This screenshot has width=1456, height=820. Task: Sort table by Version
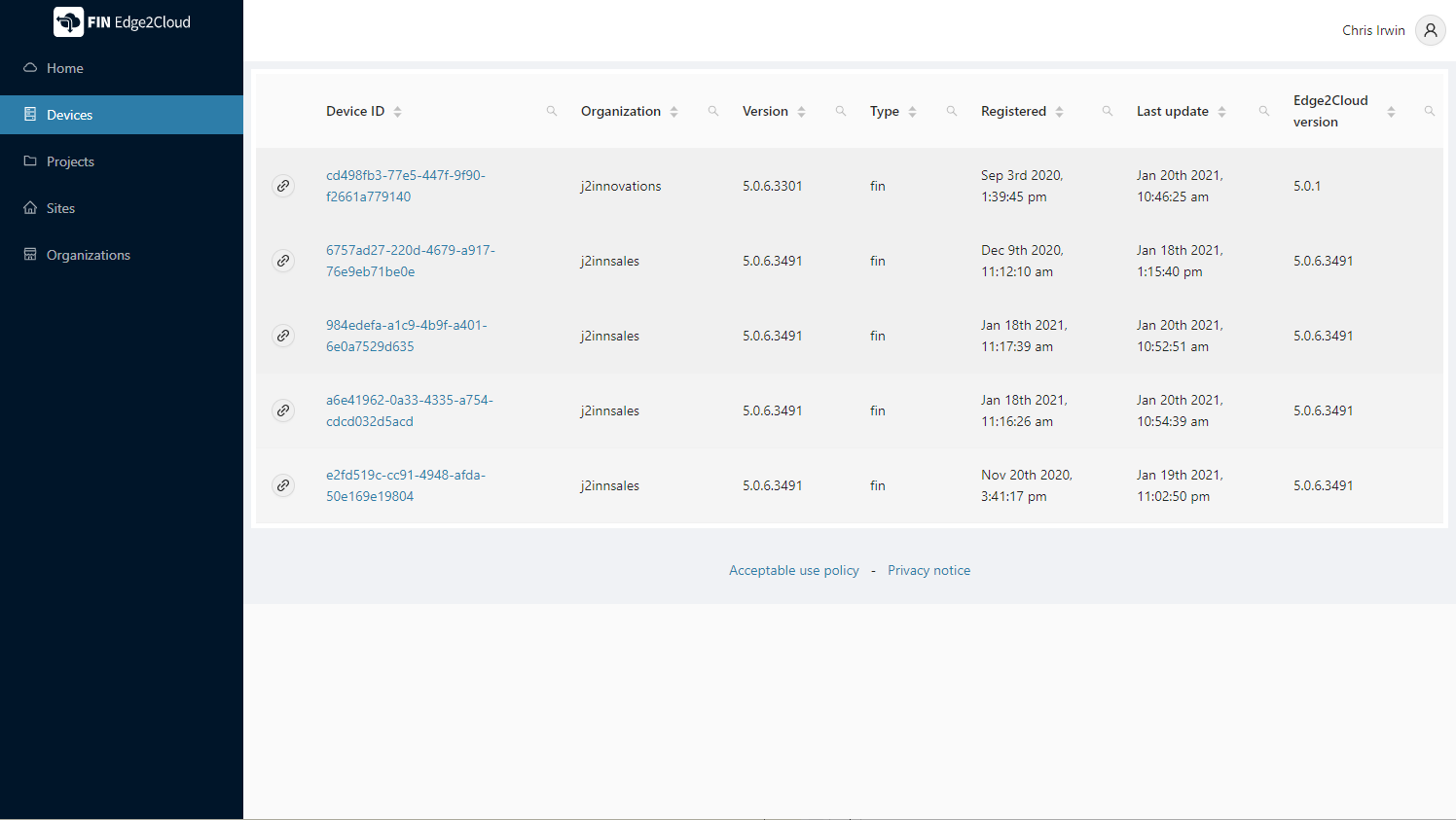tap(801, 112)
